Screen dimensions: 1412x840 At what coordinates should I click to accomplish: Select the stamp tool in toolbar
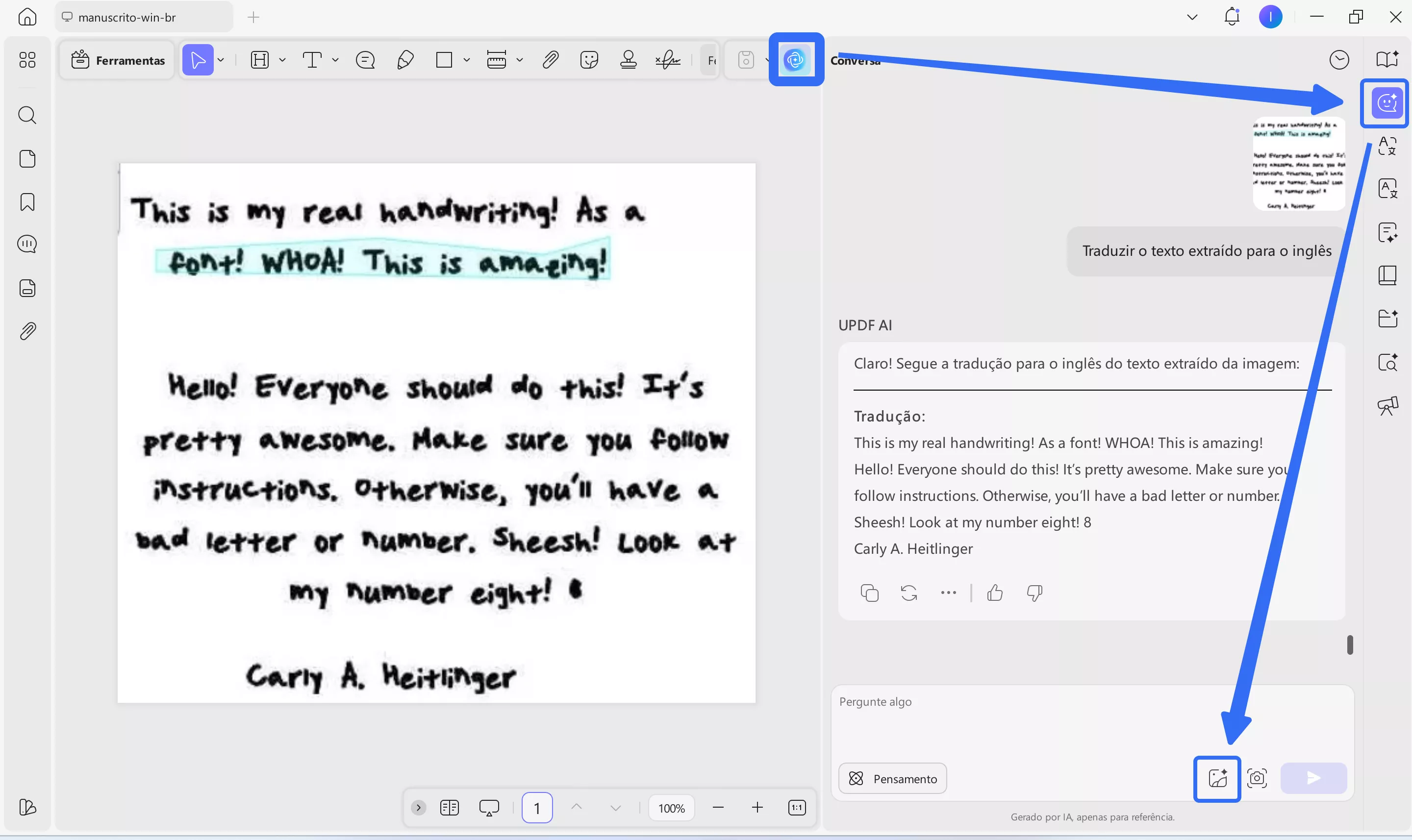tap(628, 59)
